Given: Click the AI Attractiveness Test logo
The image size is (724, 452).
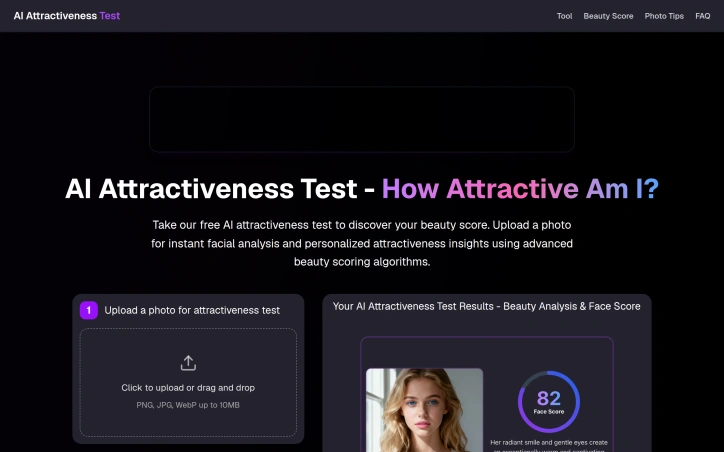Looking at the screenshot, I should (x=67, y=16).
